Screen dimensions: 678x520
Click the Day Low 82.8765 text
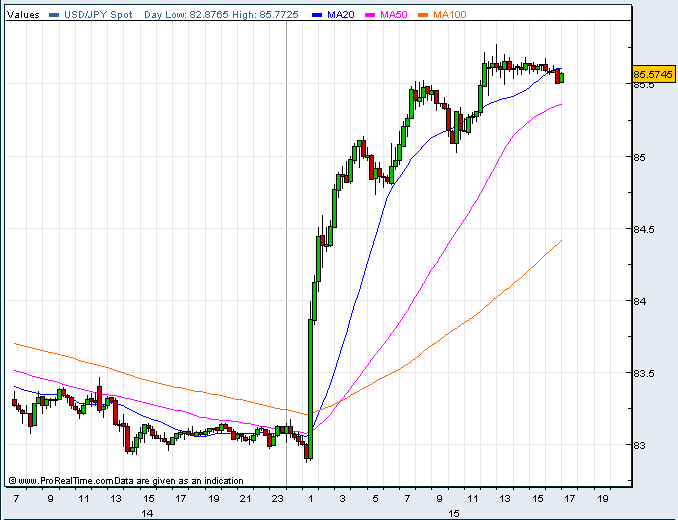coord(186,15)
